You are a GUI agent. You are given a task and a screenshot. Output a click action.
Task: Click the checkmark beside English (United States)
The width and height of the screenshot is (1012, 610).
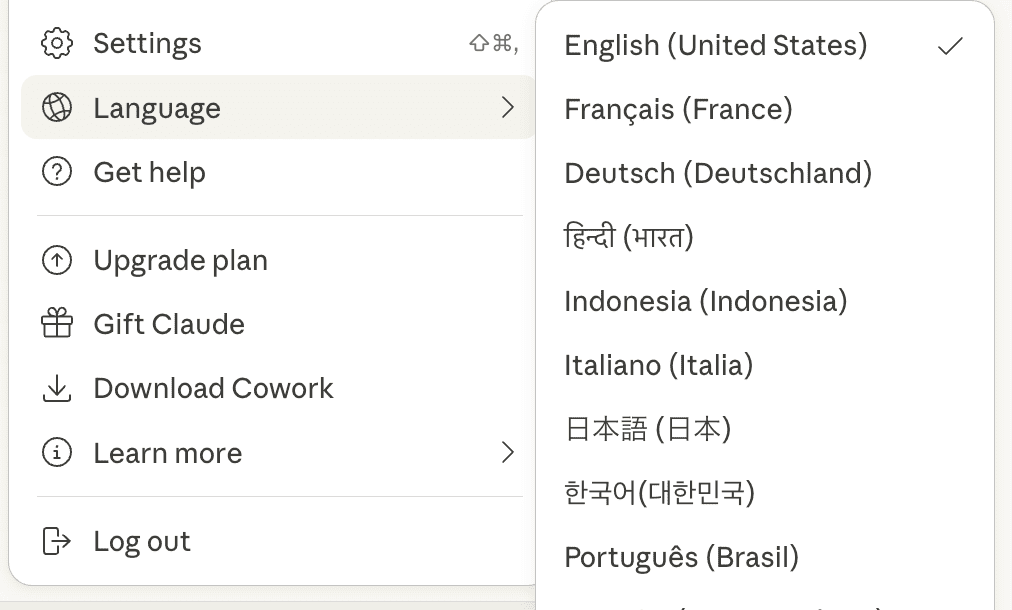(950, 46)
